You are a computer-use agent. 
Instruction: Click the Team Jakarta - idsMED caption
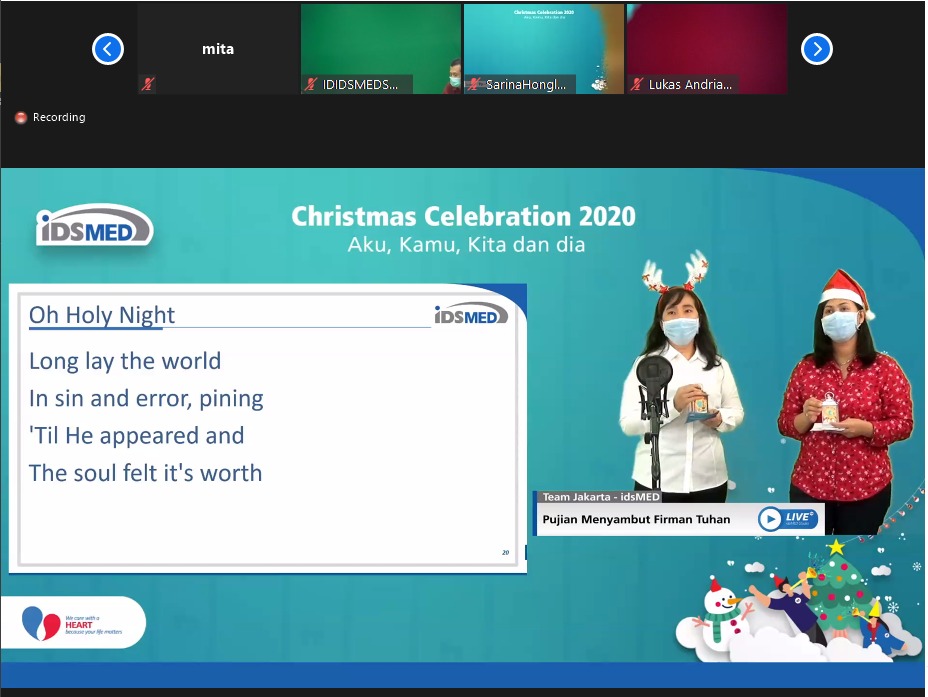point(601,497)
